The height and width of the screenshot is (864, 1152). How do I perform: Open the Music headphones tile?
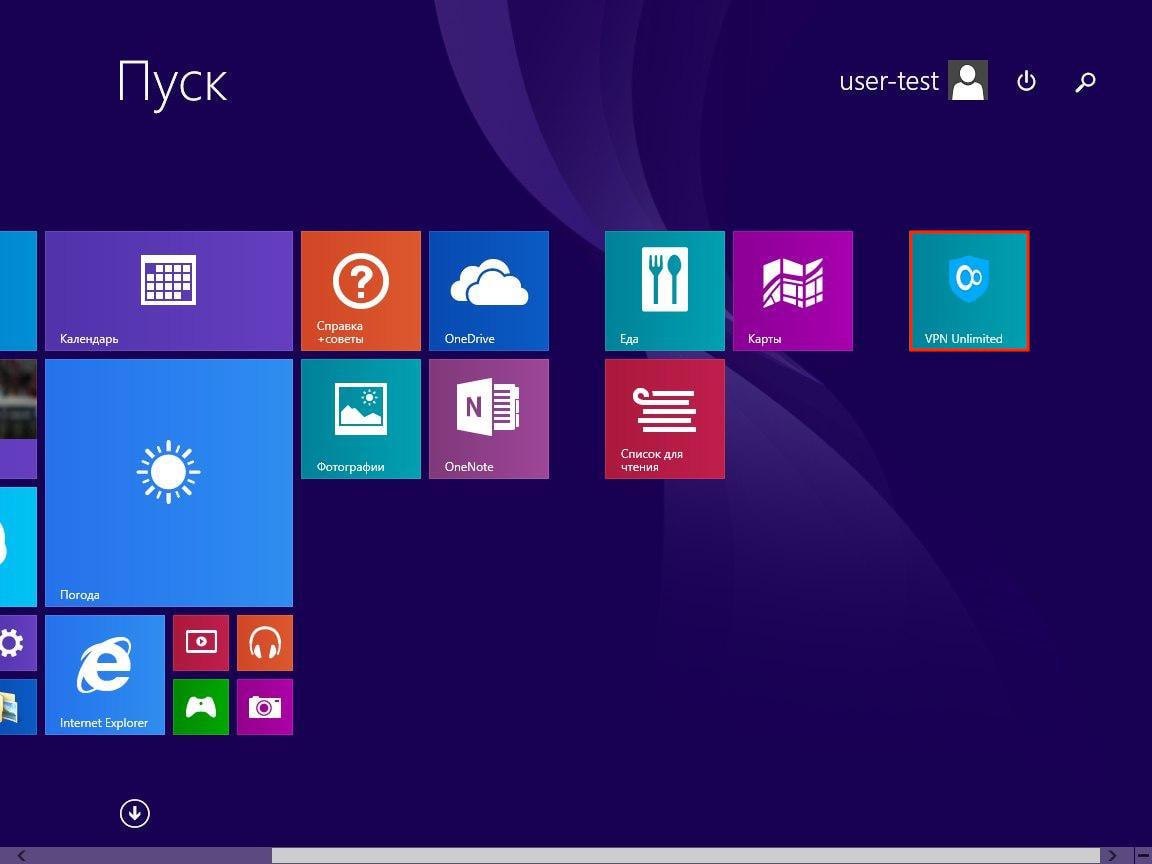[x=264, y=643]
